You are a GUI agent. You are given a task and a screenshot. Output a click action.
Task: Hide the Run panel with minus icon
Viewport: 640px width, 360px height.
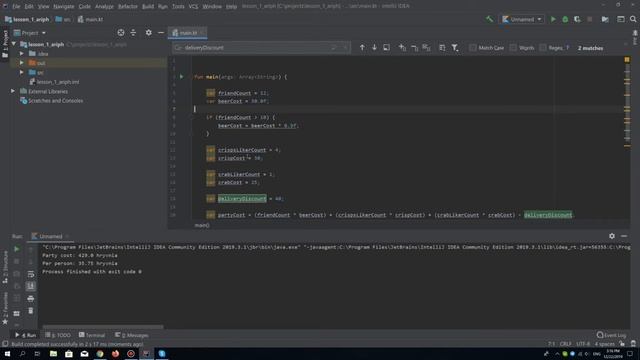624,236
